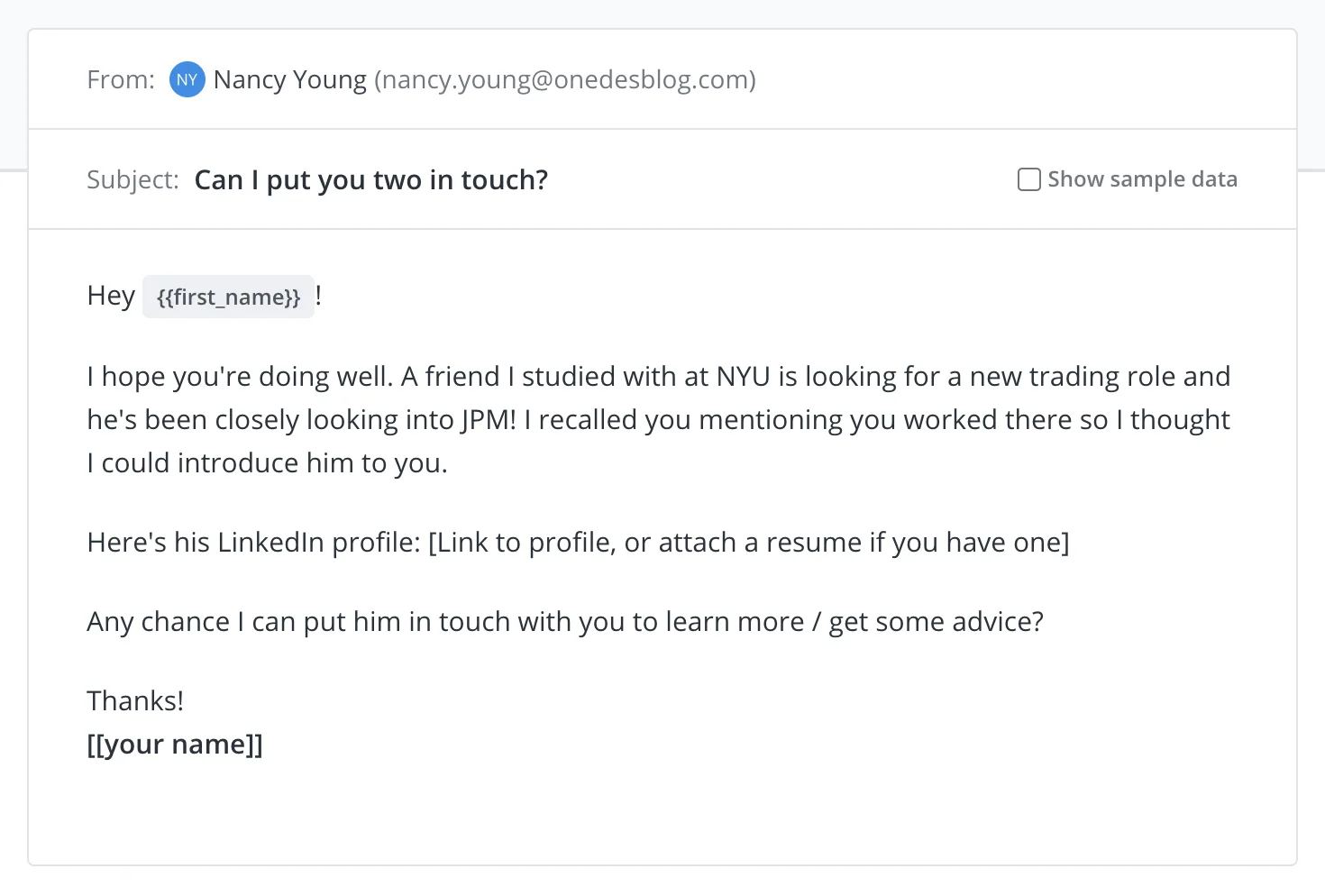Click the subject "Can I put you two in touch?"

tap(370, 180)
